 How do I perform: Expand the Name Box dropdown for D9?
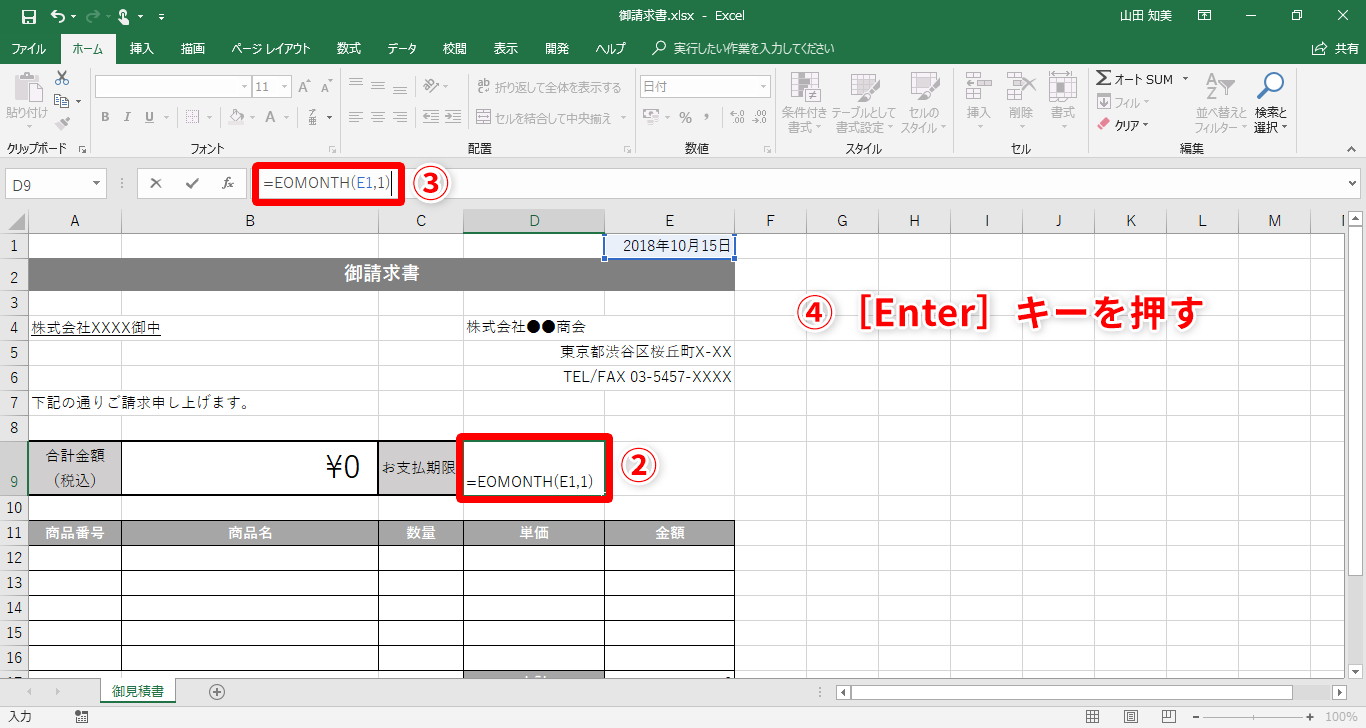click(97, 183)
